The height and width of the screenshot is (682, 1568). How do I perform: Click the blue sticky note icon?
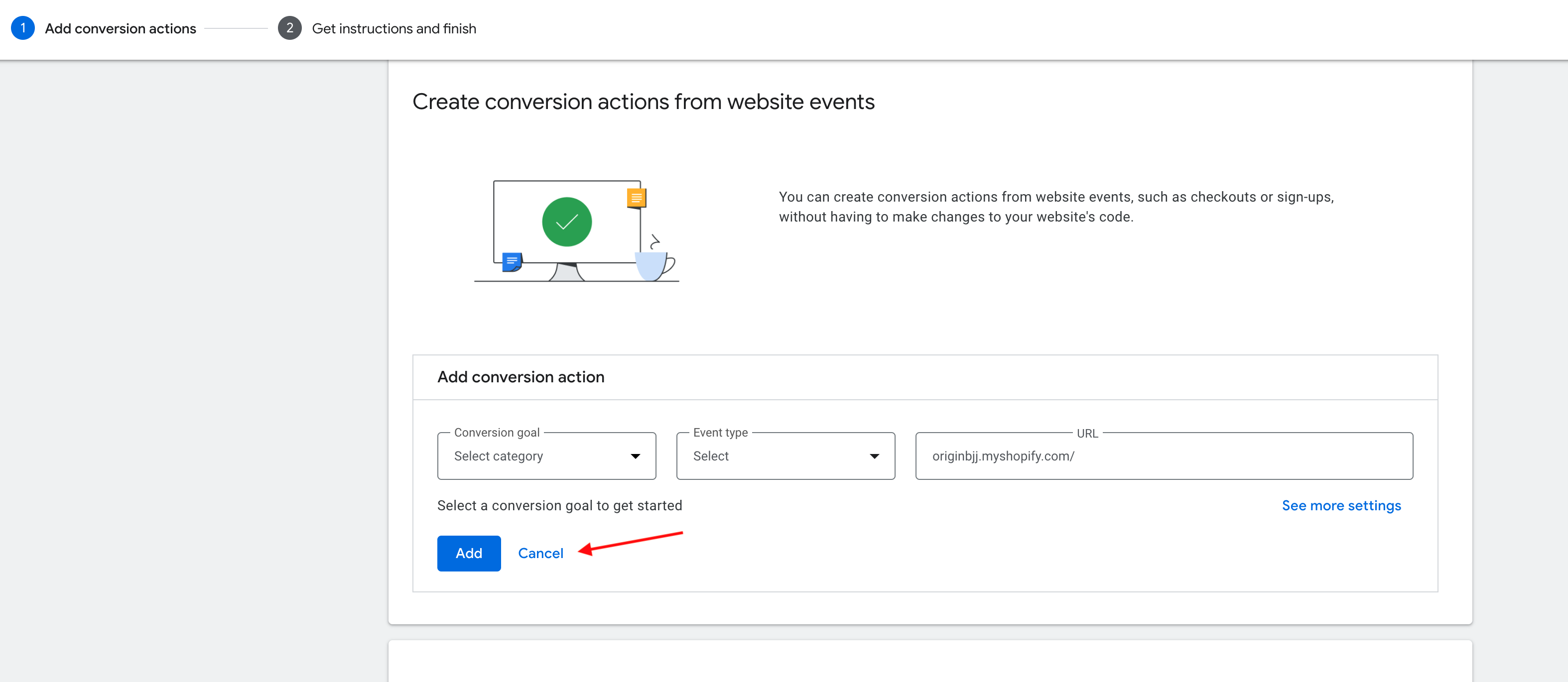(512, 262)
